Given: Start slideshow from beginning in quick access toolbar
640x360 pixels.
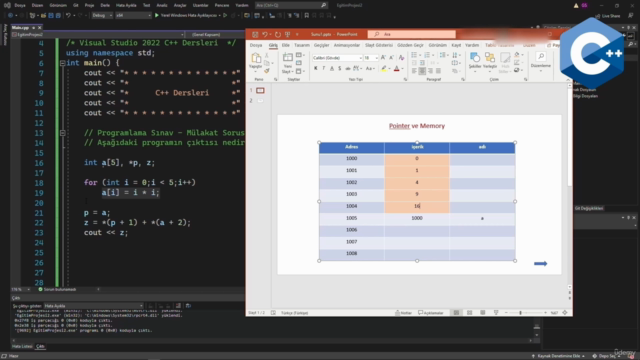Looking at the screenshot, I should [288, 35].
